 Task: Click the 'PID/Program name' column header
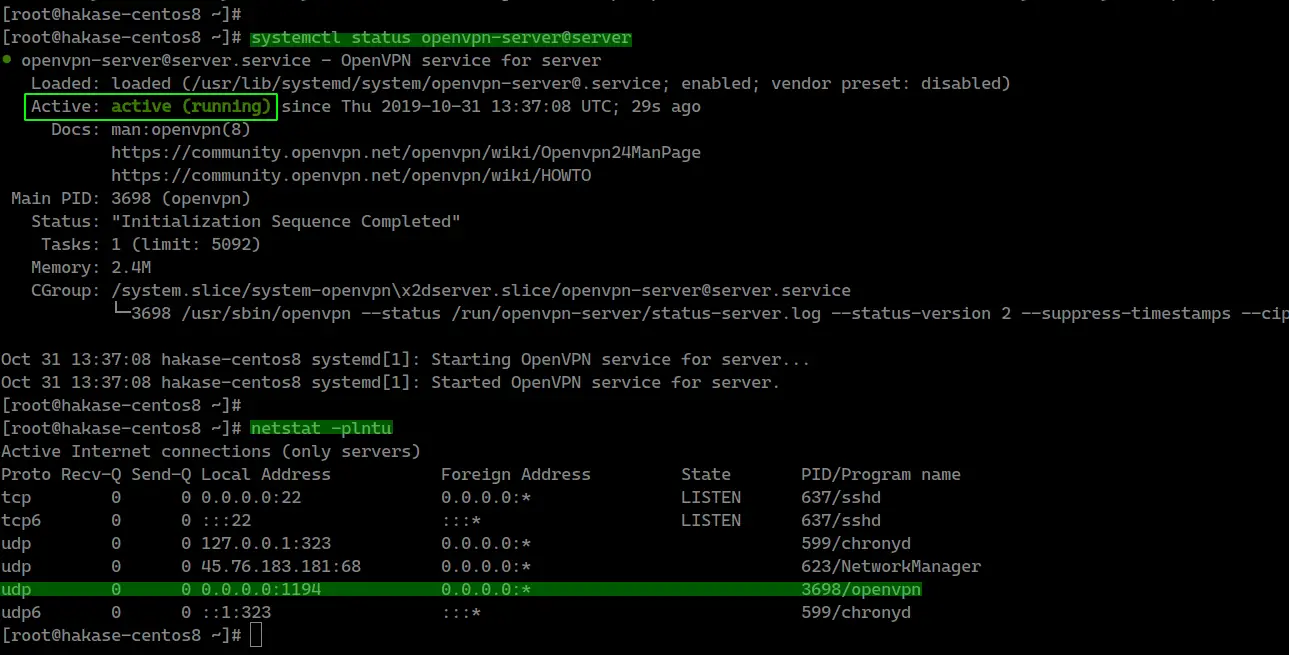881,474
